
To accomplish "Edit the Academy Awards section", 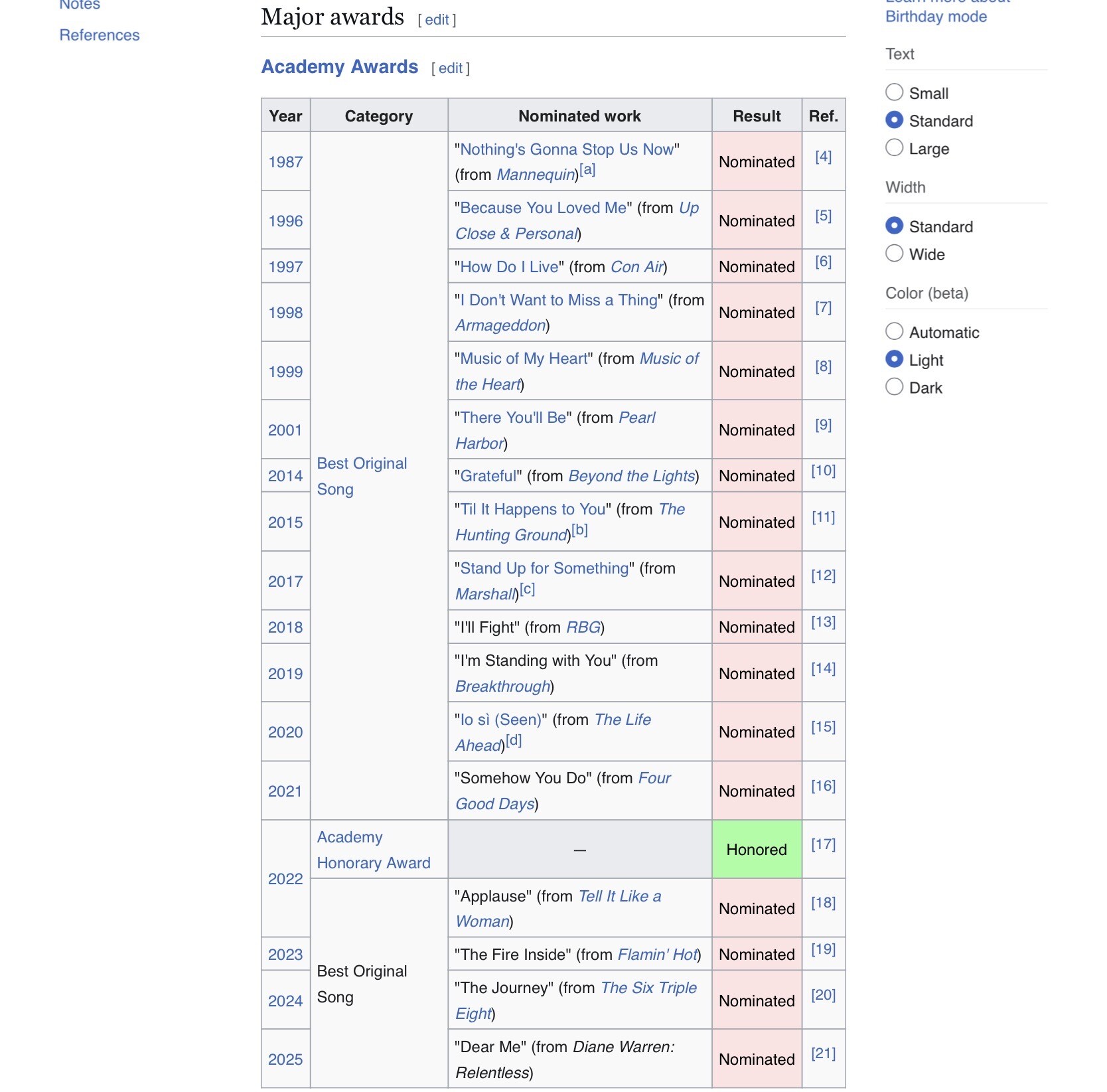I will click(x=451, y=68).
